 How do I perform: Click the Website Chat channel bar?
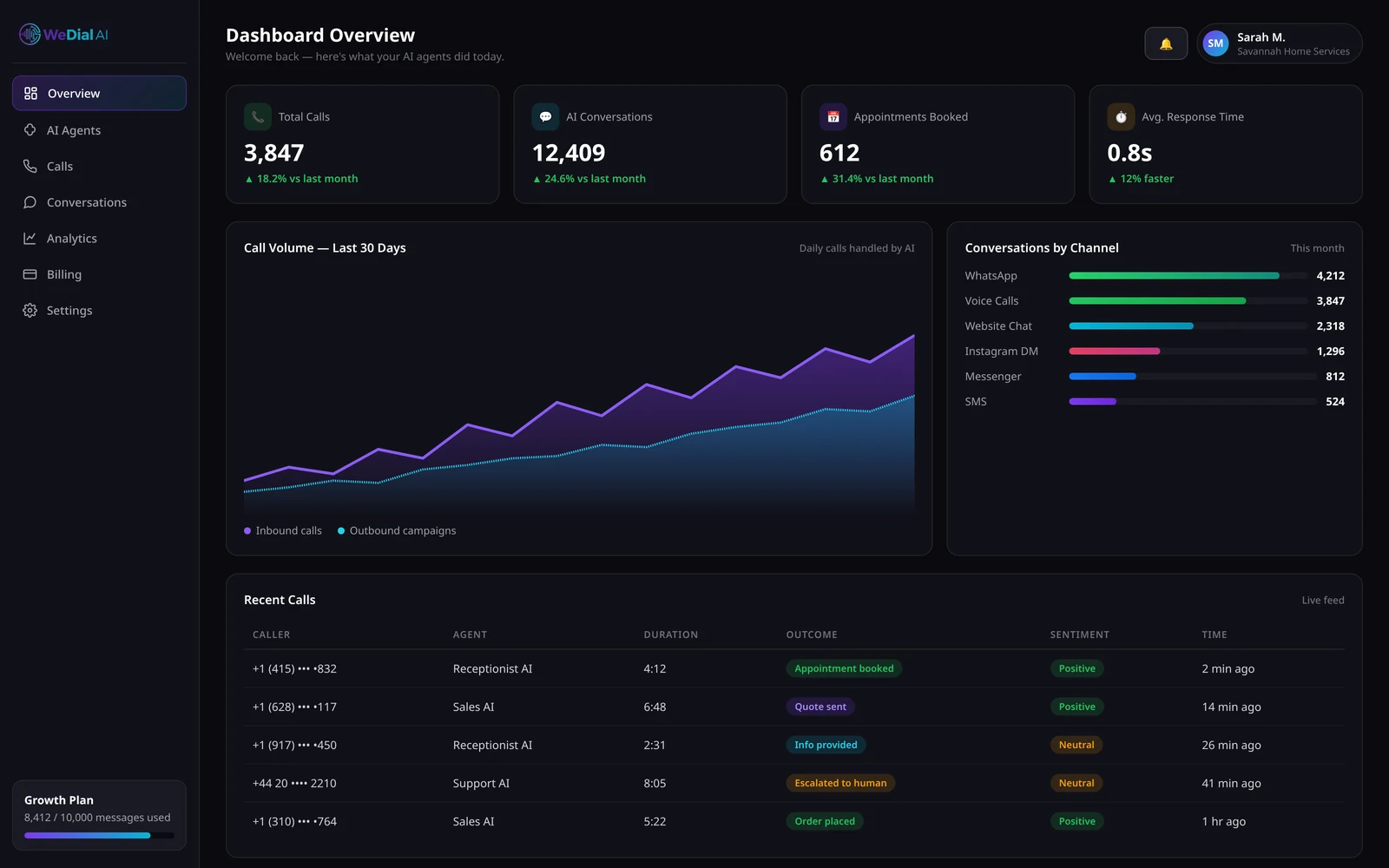(x=1188, y=325)
